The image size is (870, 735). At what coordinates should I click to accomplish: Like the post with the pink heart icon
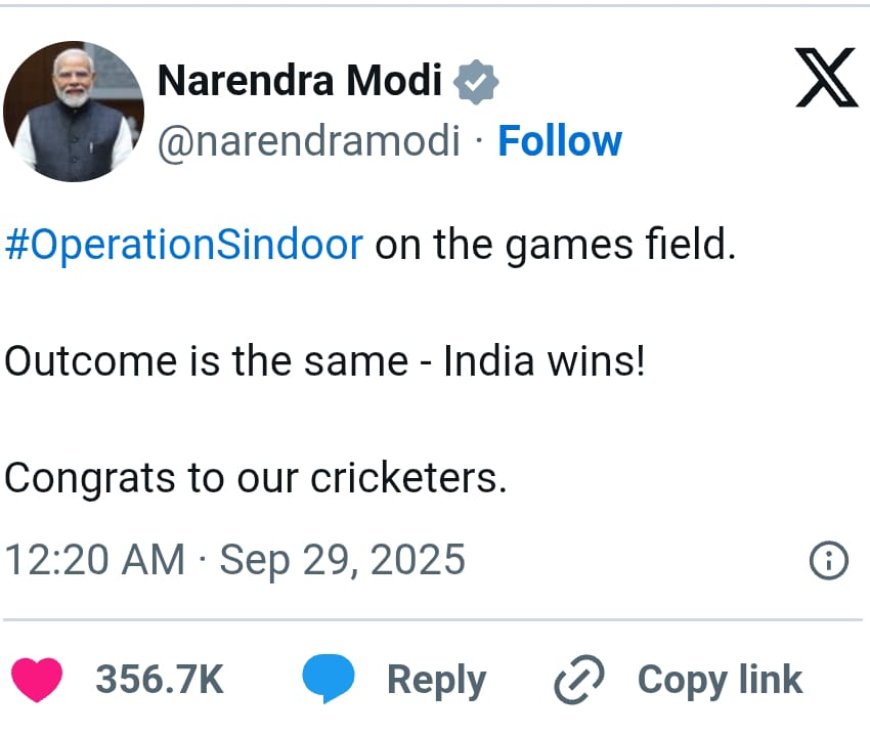38,680
